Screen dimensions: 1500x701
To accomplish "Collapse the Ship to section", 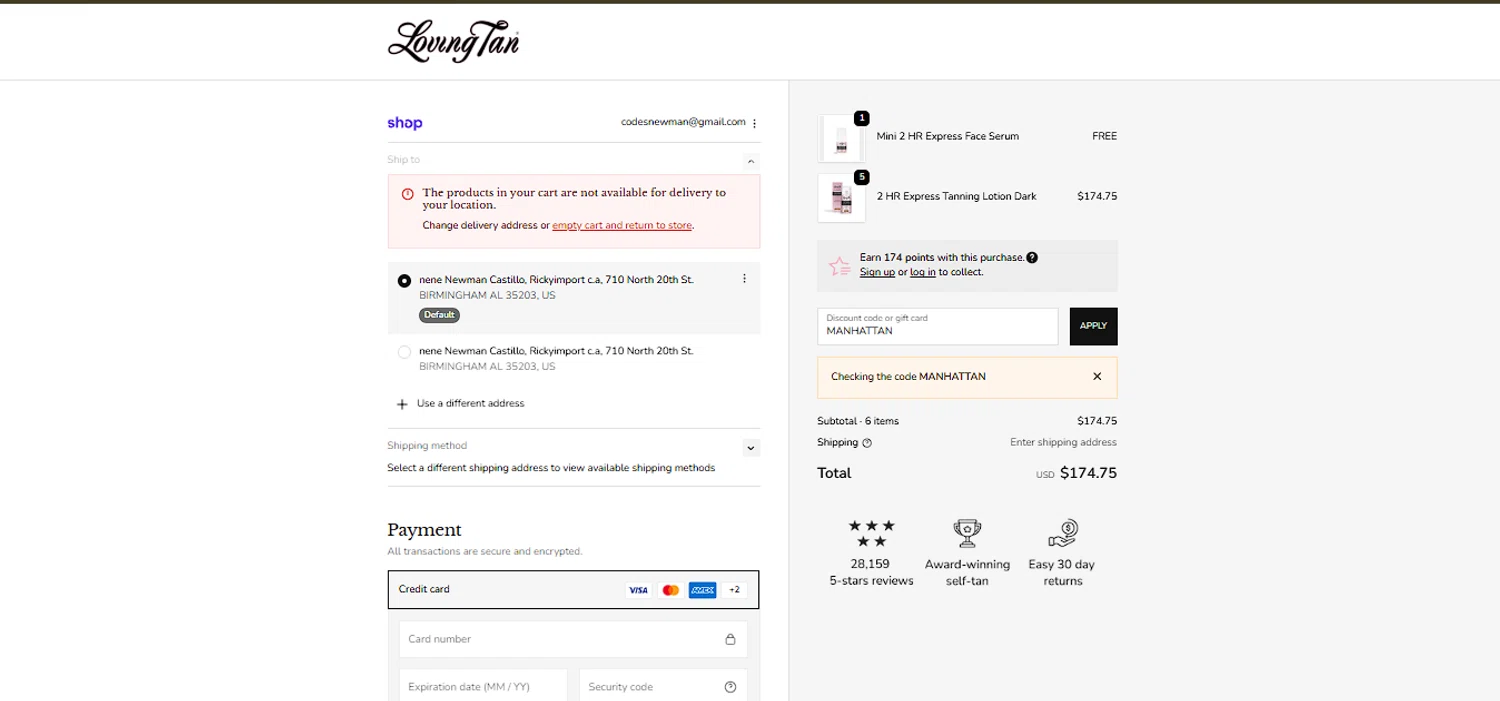I will coord(751,160).
